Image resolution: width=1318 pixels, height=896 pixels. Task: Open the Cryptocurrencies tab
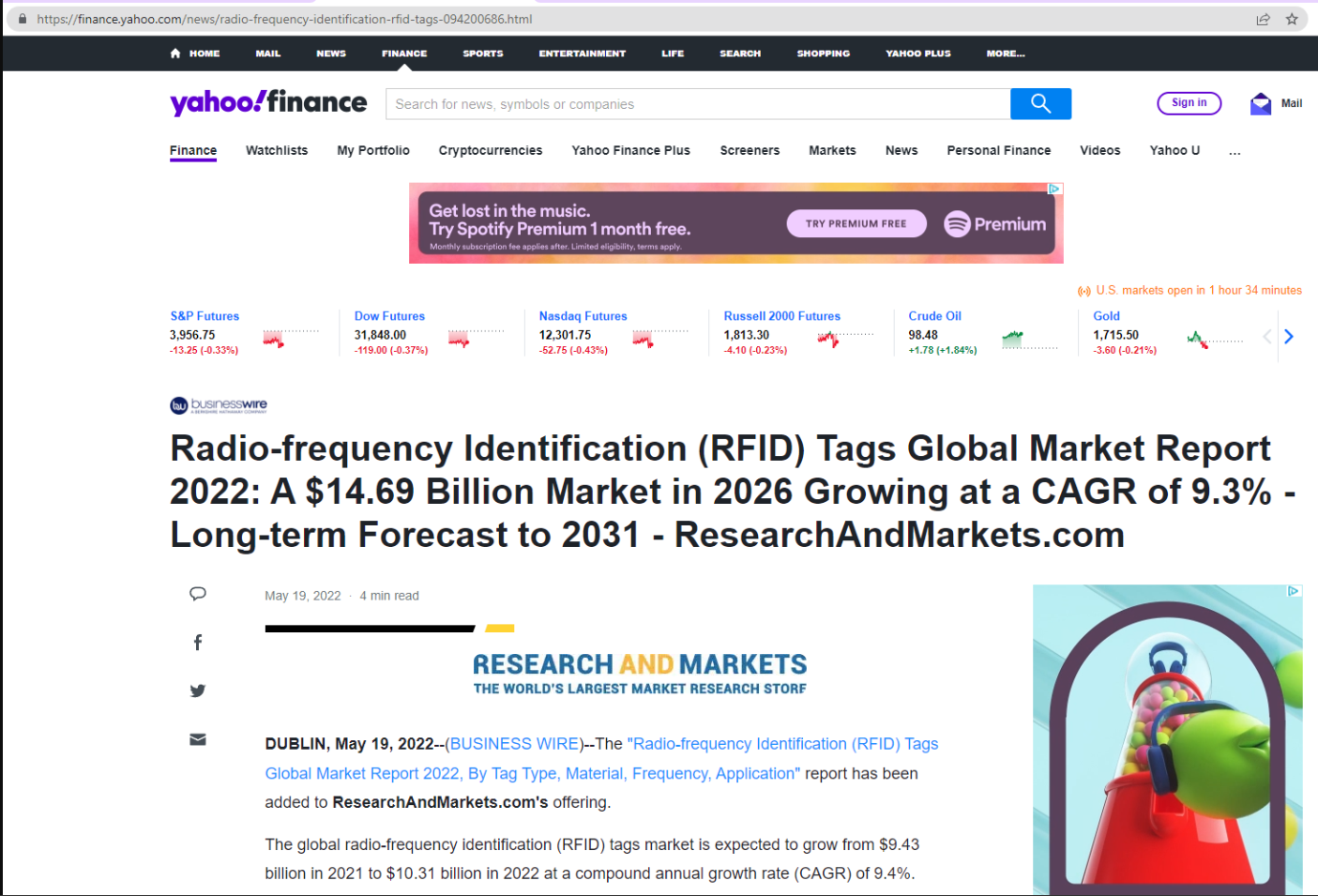[x=491, y=150]
